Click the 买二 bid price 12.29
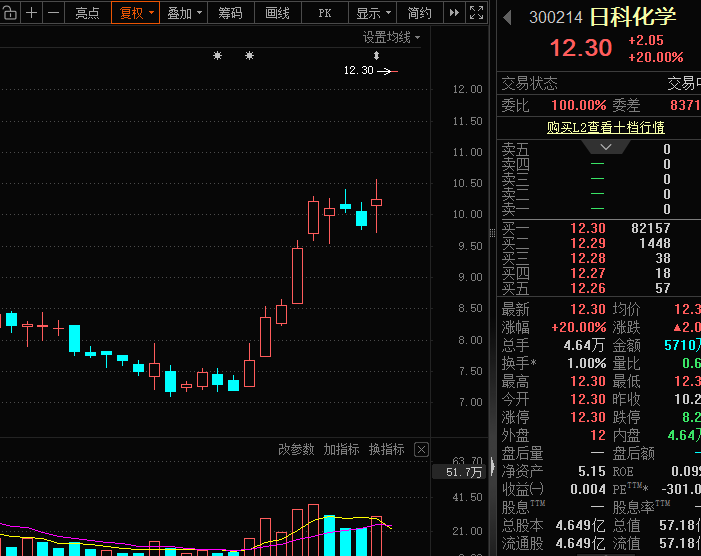 pyautogui.click(x=587, y=243)
